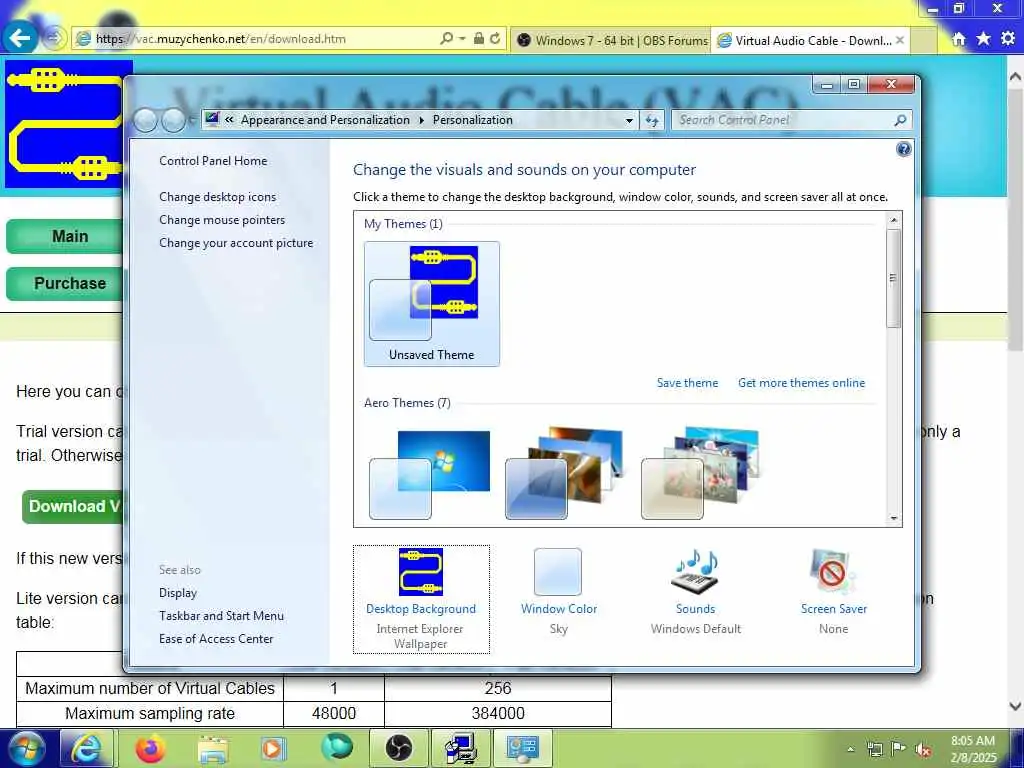Click the Internet Explorer forward arrow button

56,38
